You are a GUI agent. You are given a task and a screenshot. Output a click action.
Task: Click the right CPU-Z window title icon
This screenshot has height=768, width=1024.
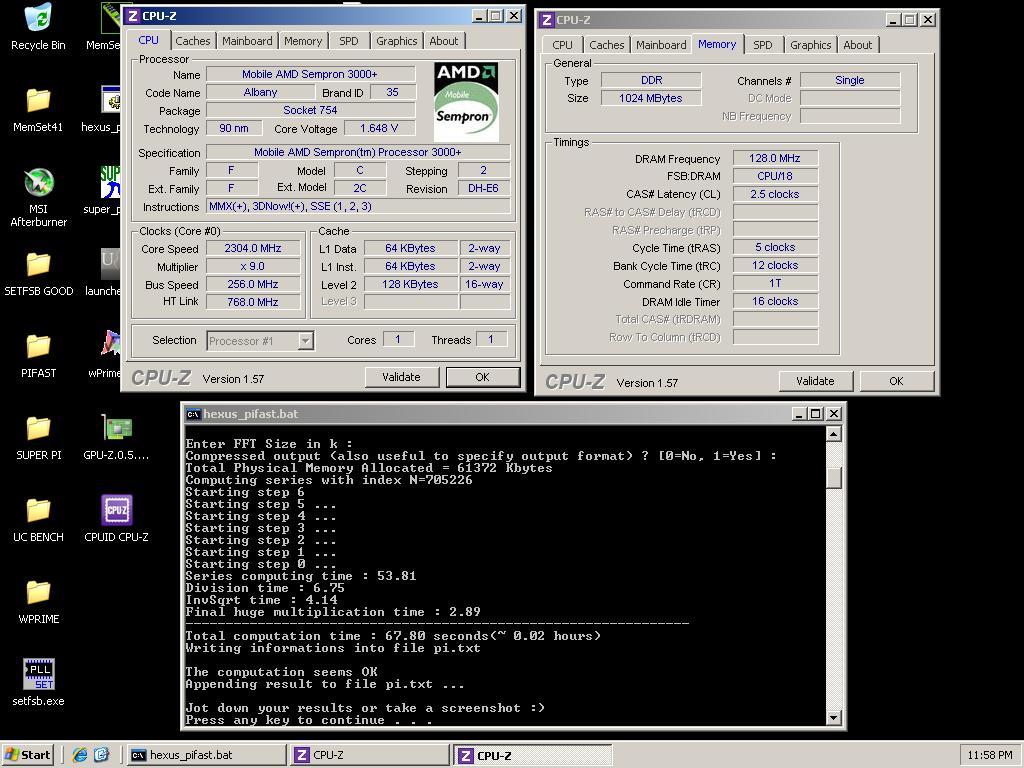[547, 20]
